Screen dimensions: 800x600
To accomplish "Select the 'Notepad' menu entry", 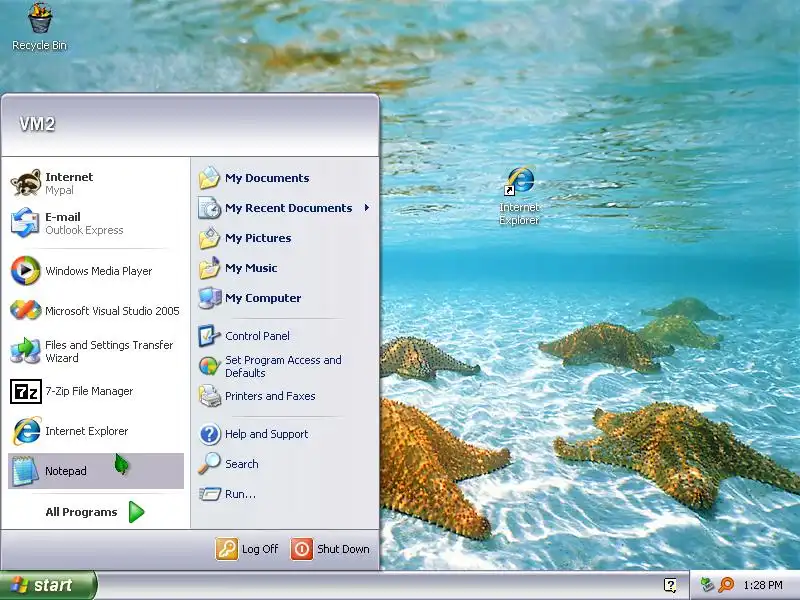I will pos(96,471).
